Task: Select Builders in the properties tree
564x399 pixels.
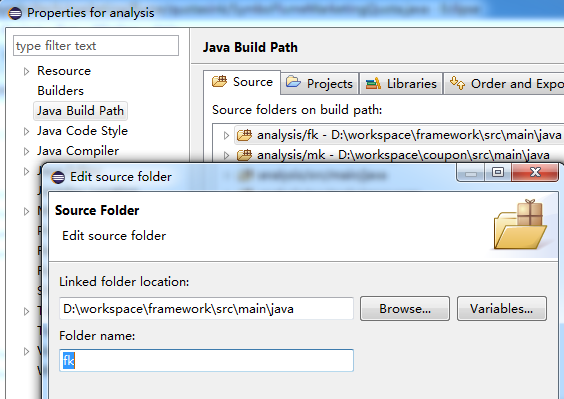Action: 60,91
